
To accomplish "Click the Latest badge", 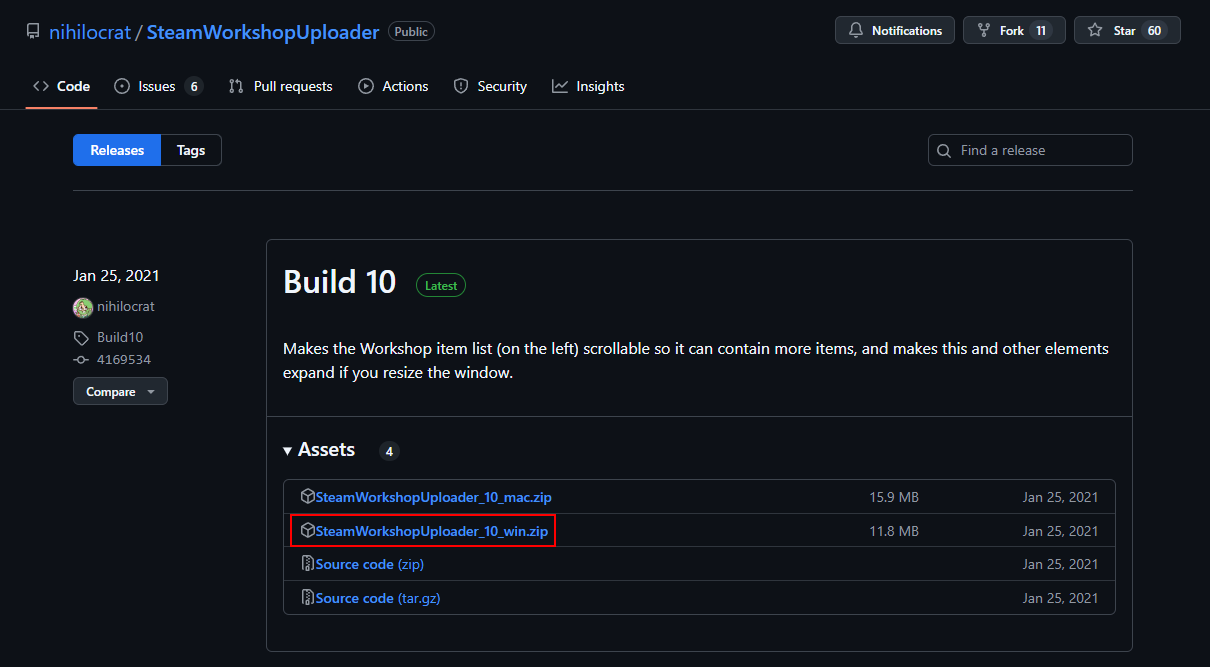I will (441, 285).
